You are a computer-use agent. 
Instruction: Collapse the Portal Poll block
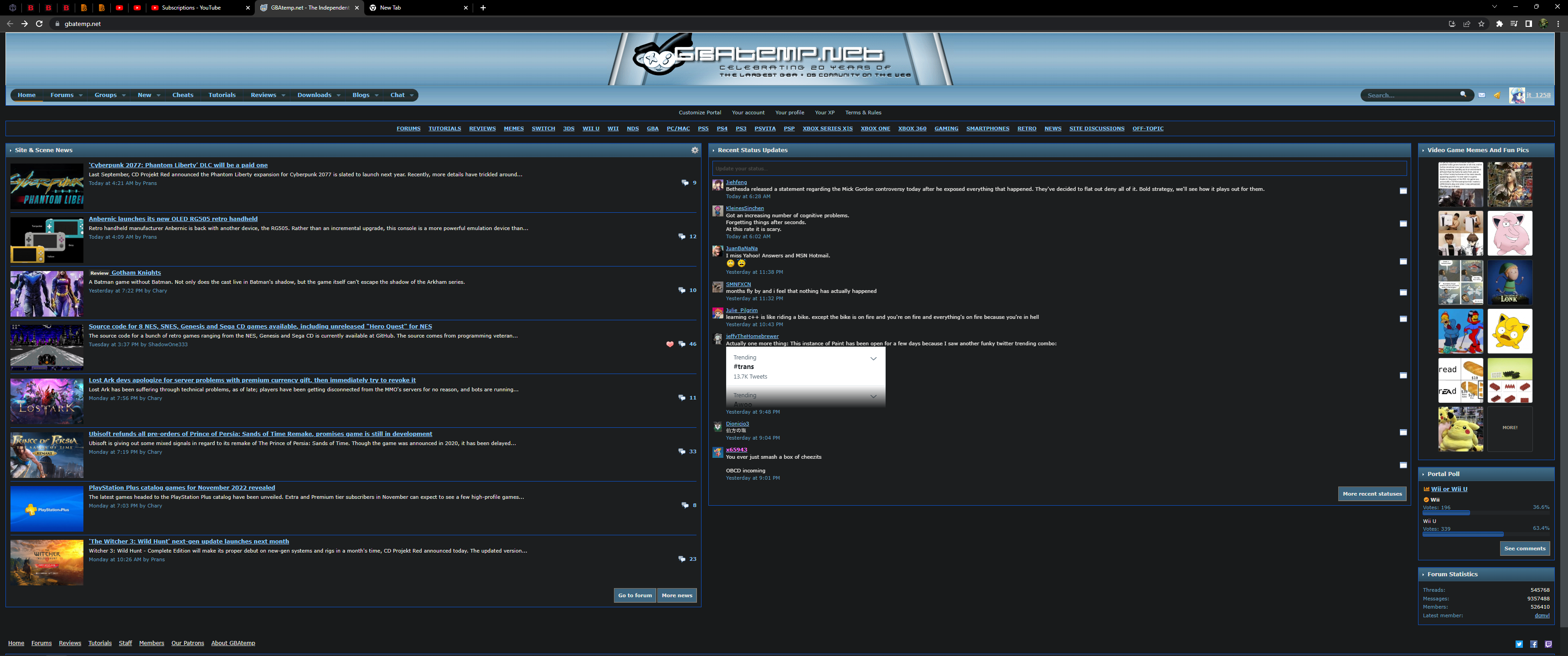tap(1423, 474)
